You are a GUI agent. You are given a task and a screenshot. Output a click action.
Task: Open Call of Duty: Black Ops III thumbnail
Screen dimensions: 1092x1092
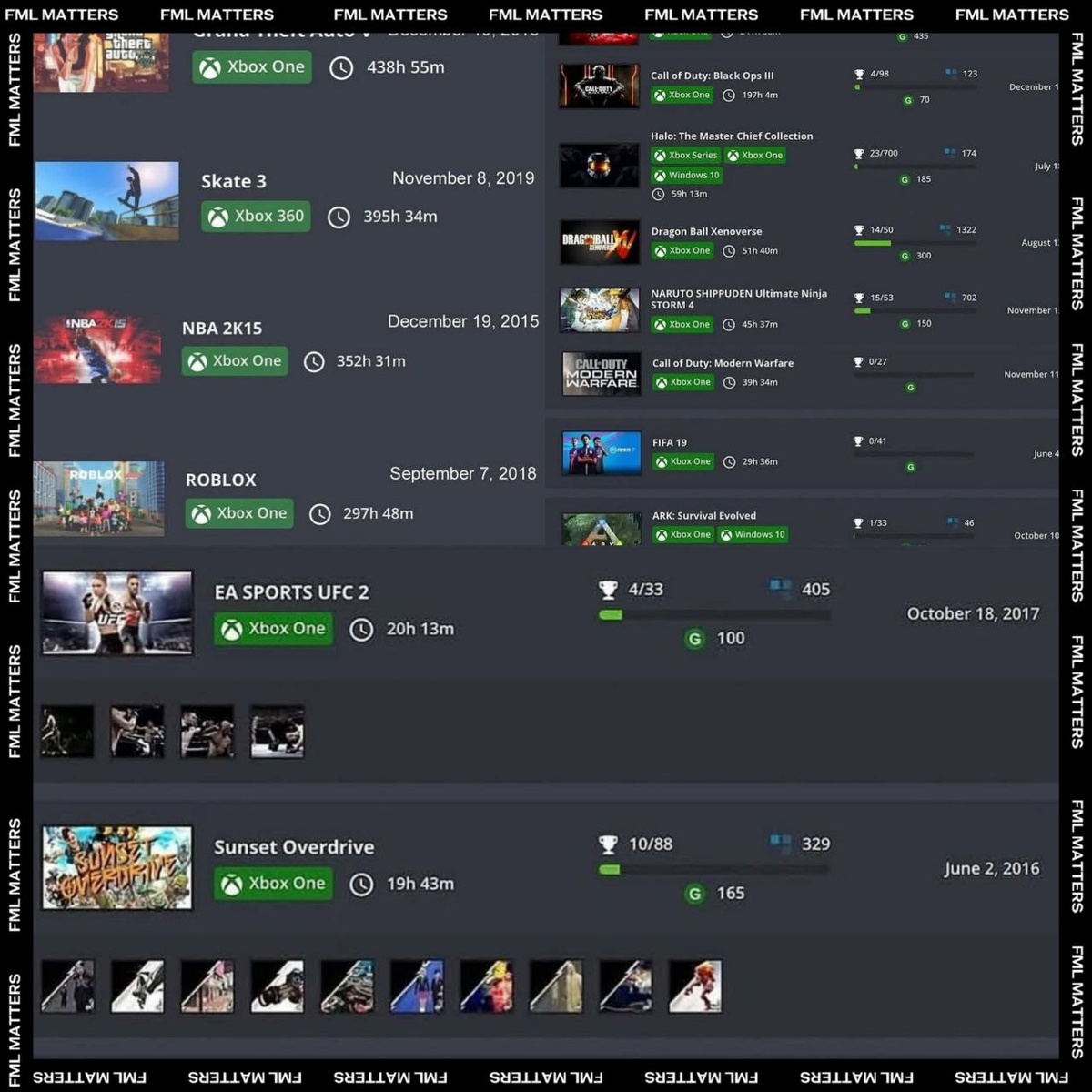[600, 86]
